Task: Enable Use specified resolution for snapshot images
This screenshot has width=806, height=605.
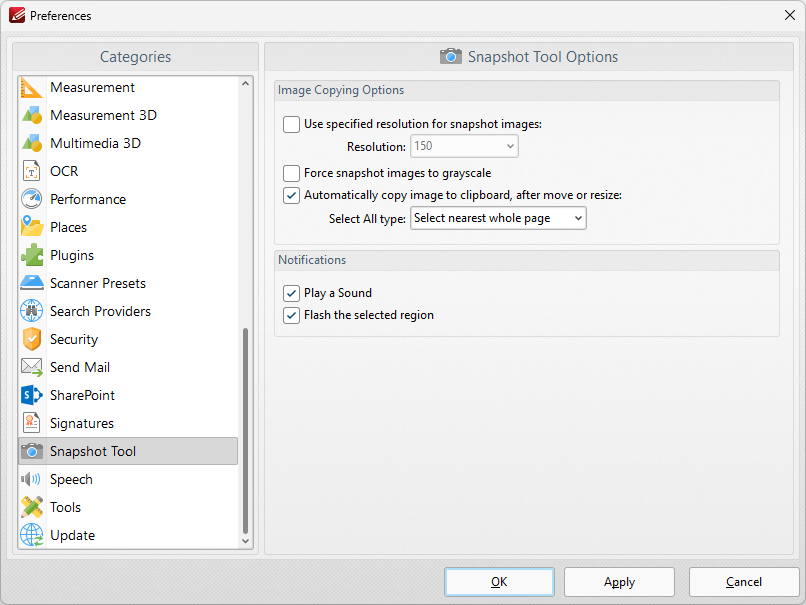Action: [291, 124]
